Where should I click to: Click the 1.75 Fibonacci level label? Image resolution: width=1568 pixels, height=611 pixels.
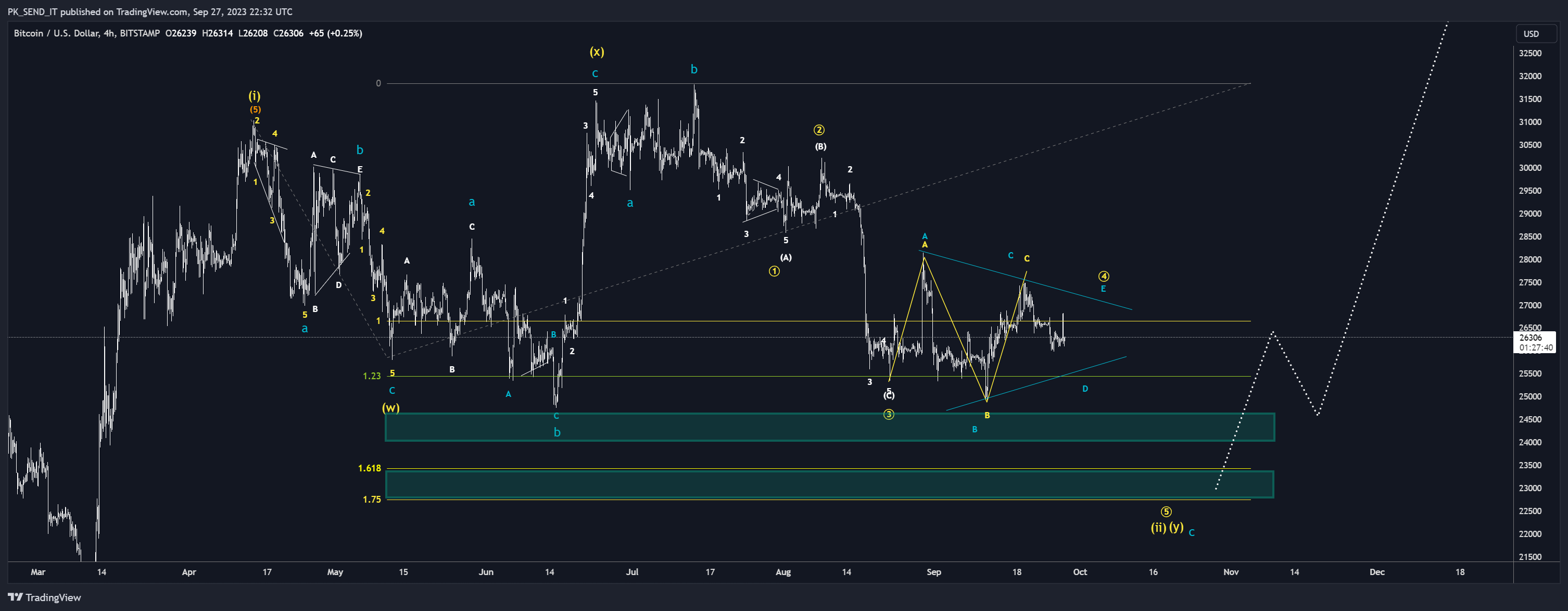coord(372,499)
